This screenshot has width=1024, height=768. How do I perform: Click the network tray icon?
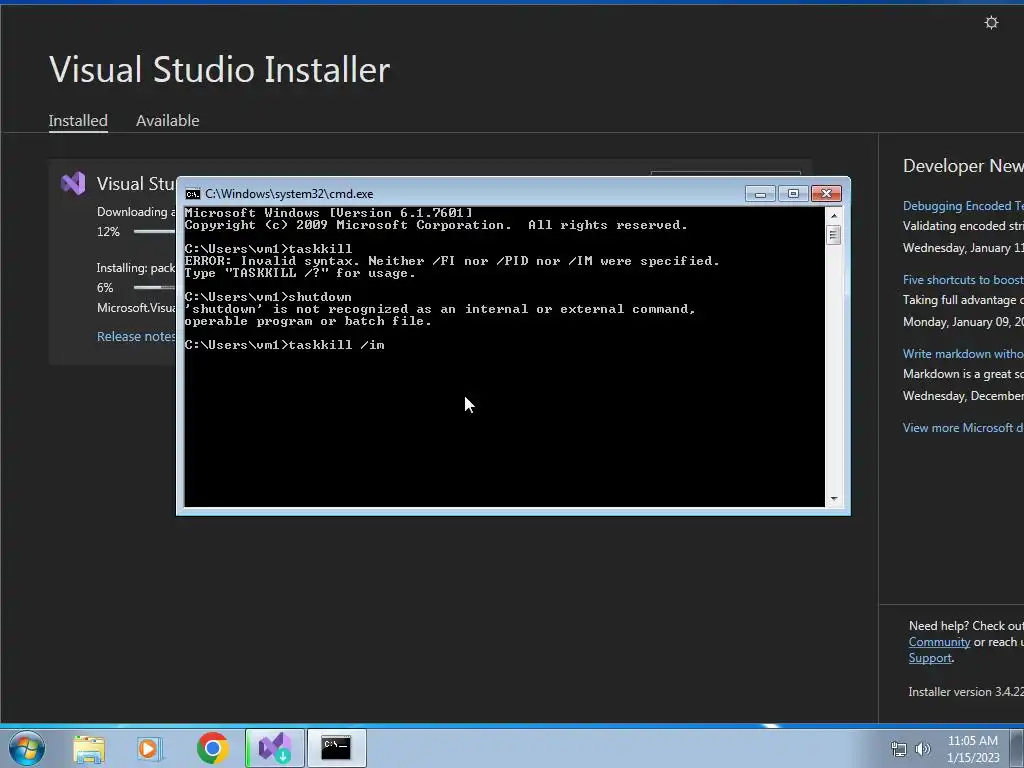coord(899,749)
